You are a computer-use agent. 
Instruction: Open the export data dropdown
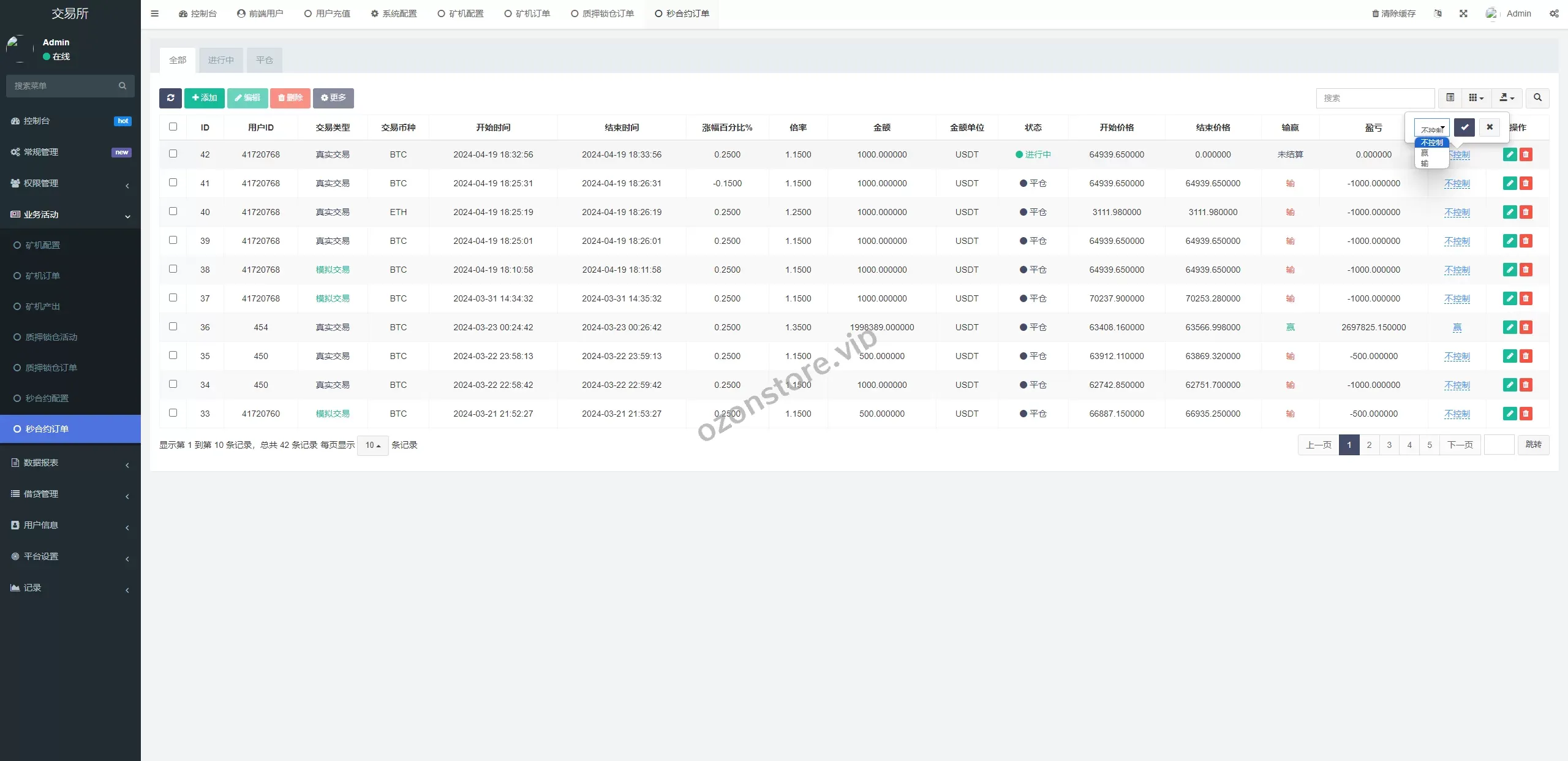(1507, 98)
